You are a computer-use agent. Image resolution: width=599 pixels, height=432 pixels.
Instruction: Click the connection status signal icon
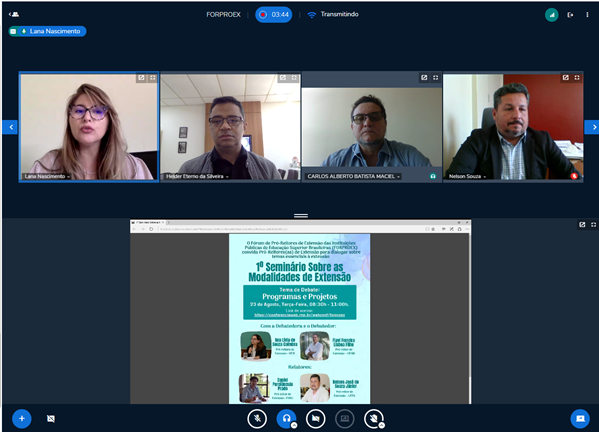[552, 15]
